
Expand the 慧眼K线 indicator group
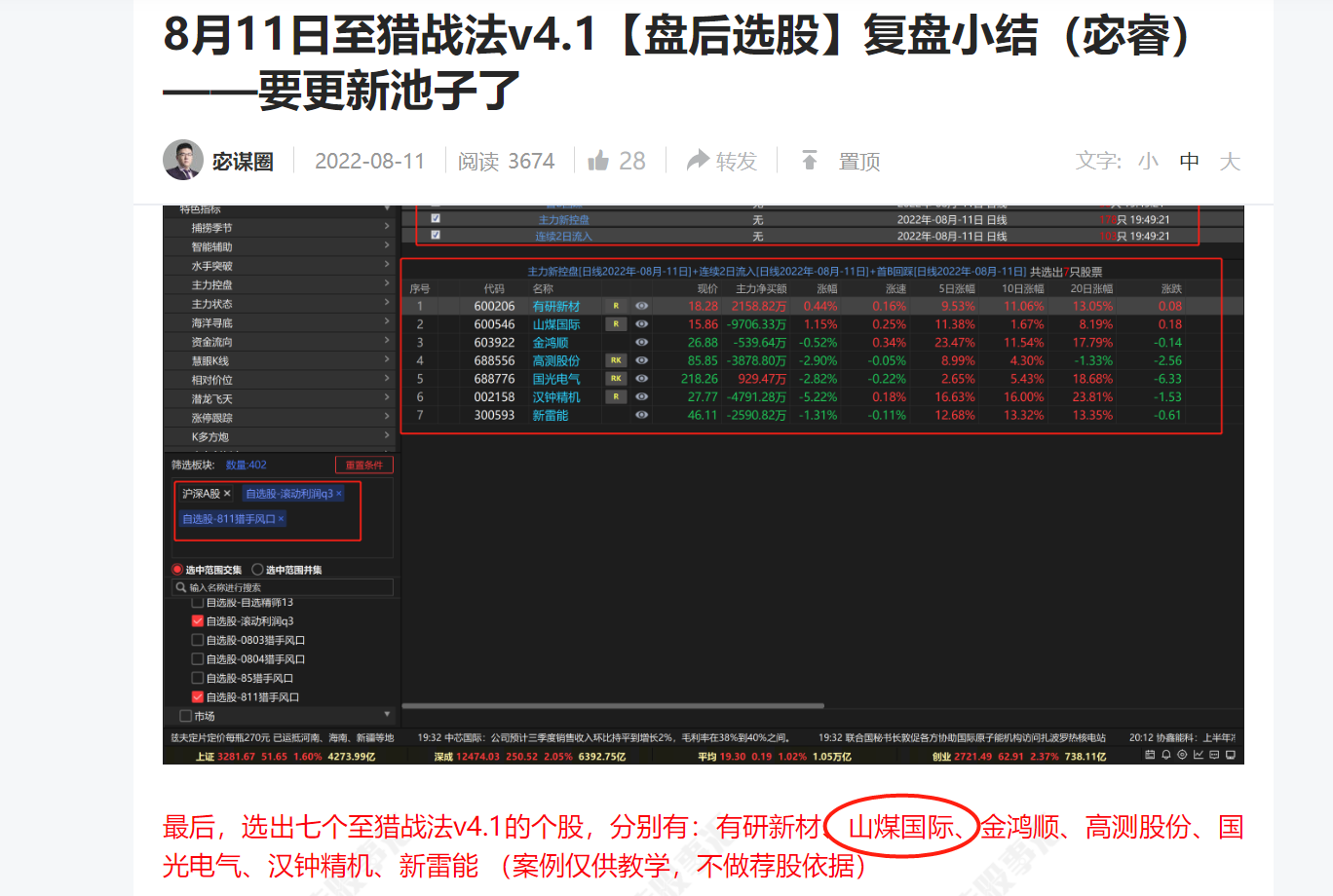387,360
